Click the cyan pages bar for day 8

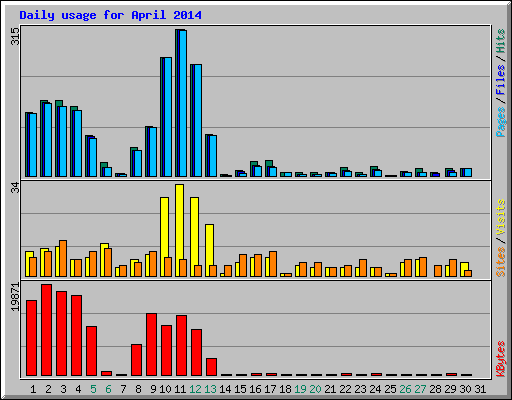138,163
